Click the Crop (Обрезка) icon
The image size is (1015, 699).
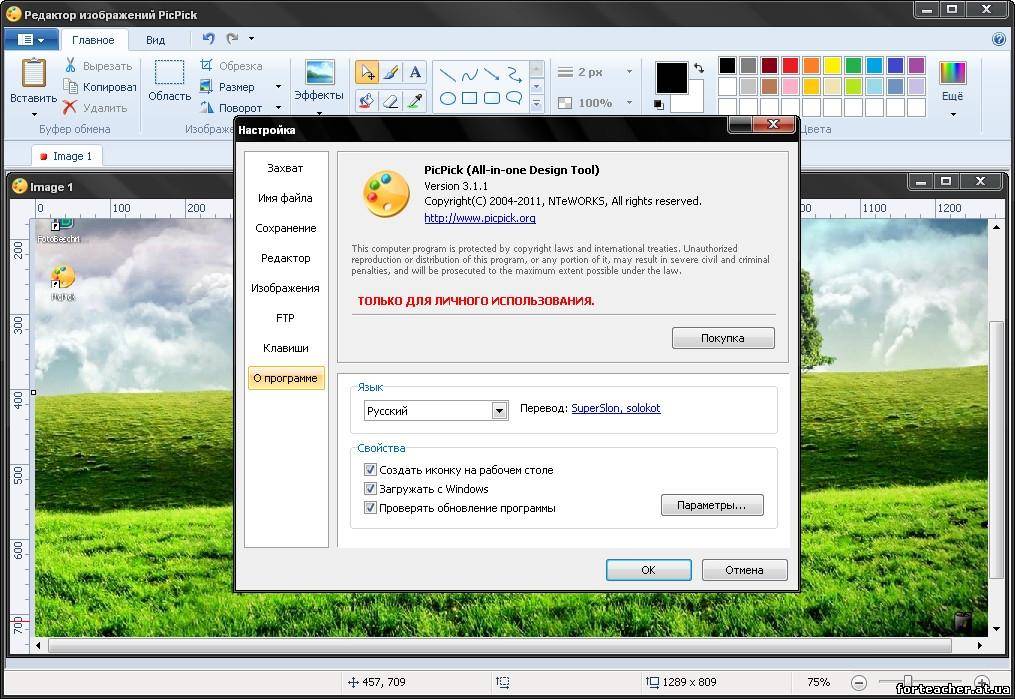click(206, 65)
